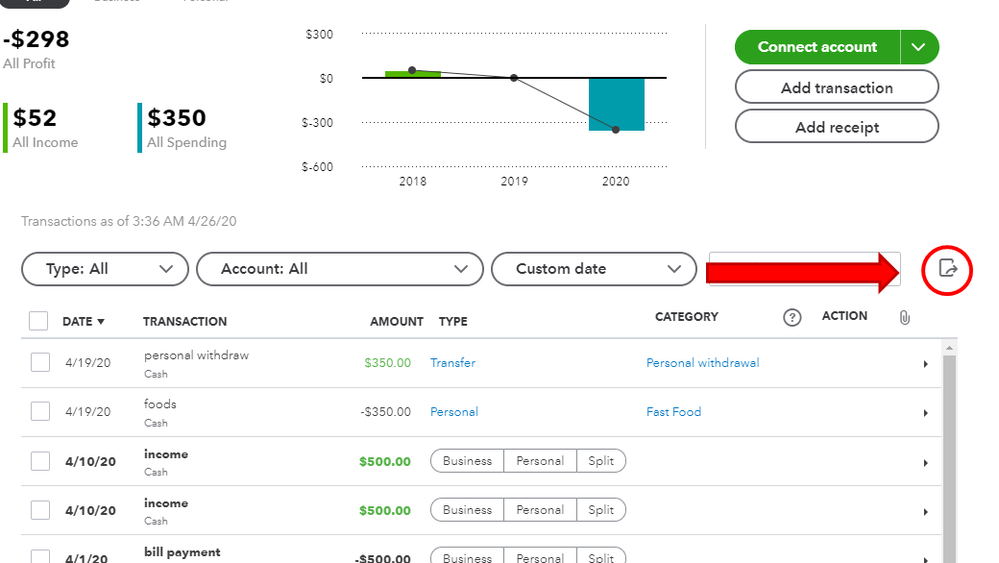
Task: Click the Add receipt button
Action: [837, 127]
